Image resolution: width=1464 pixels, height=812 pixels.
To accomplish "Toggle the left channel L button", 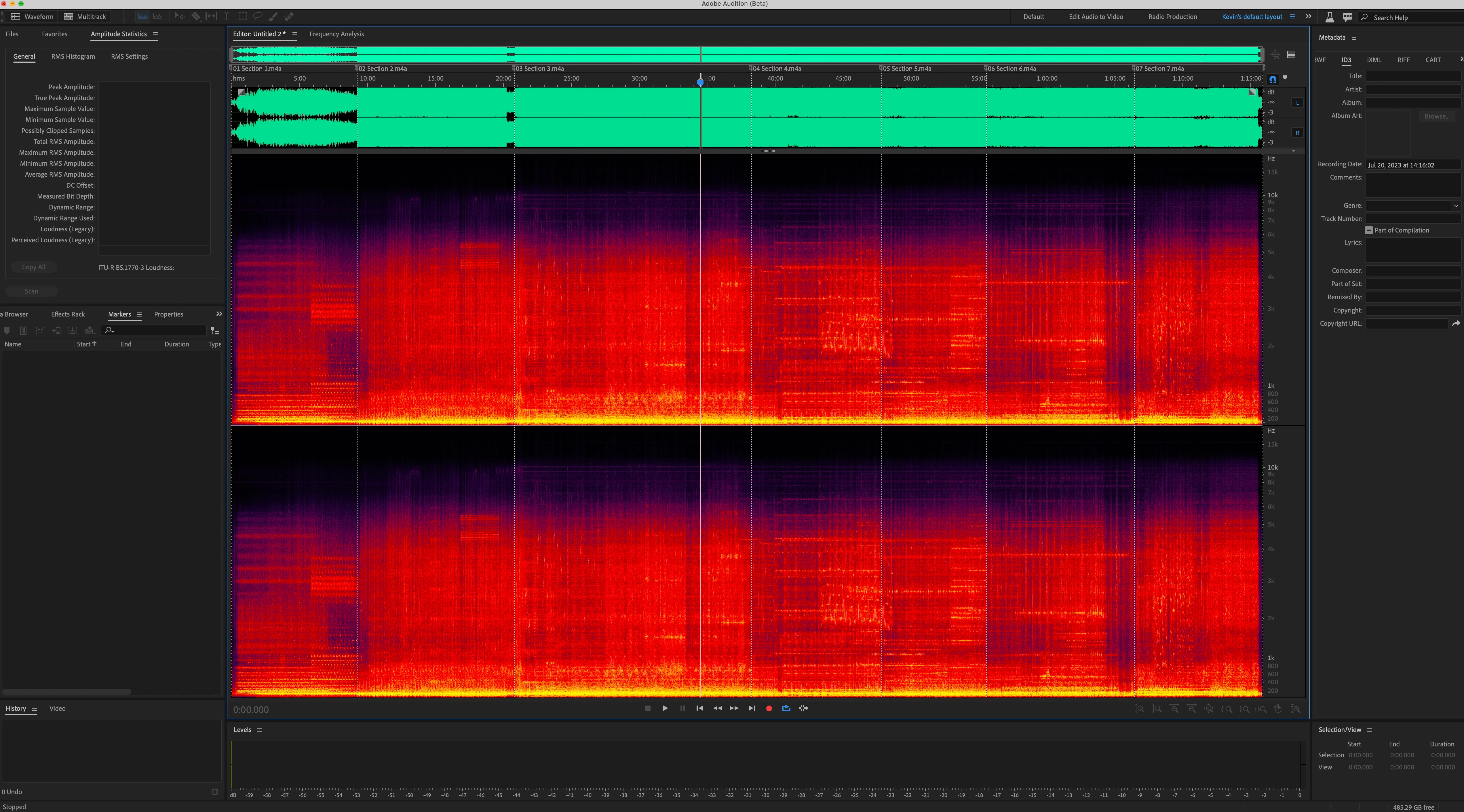I will click(1297, 103).
